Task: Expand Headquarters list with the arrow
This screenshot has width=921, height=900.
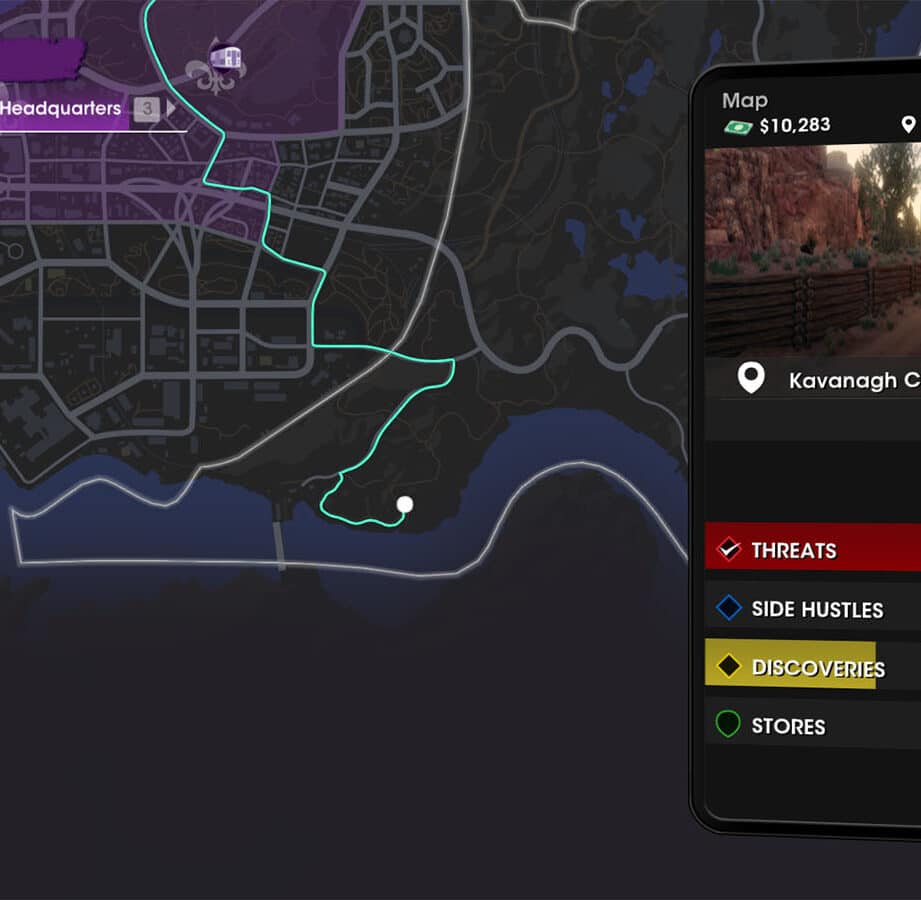Action: tap(171, 109)
